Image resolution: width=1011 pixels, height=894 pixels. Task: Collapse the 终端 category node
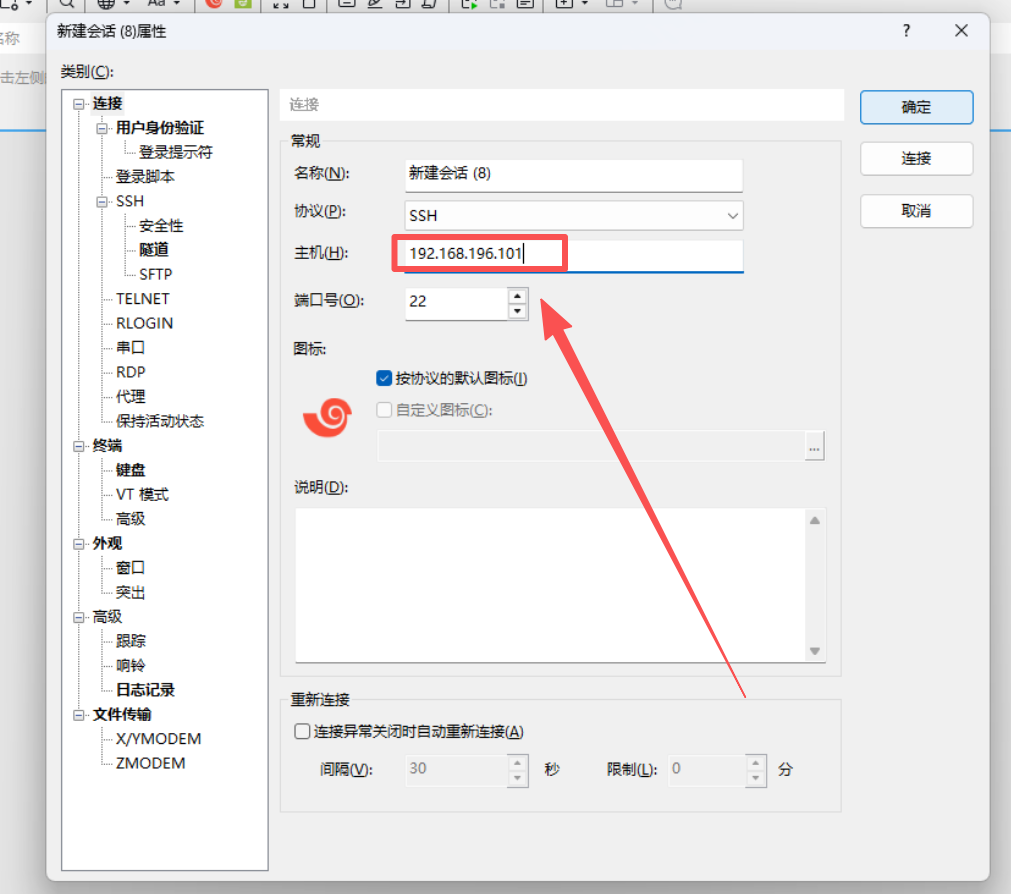pyautogui.click(x=78, y=446)
